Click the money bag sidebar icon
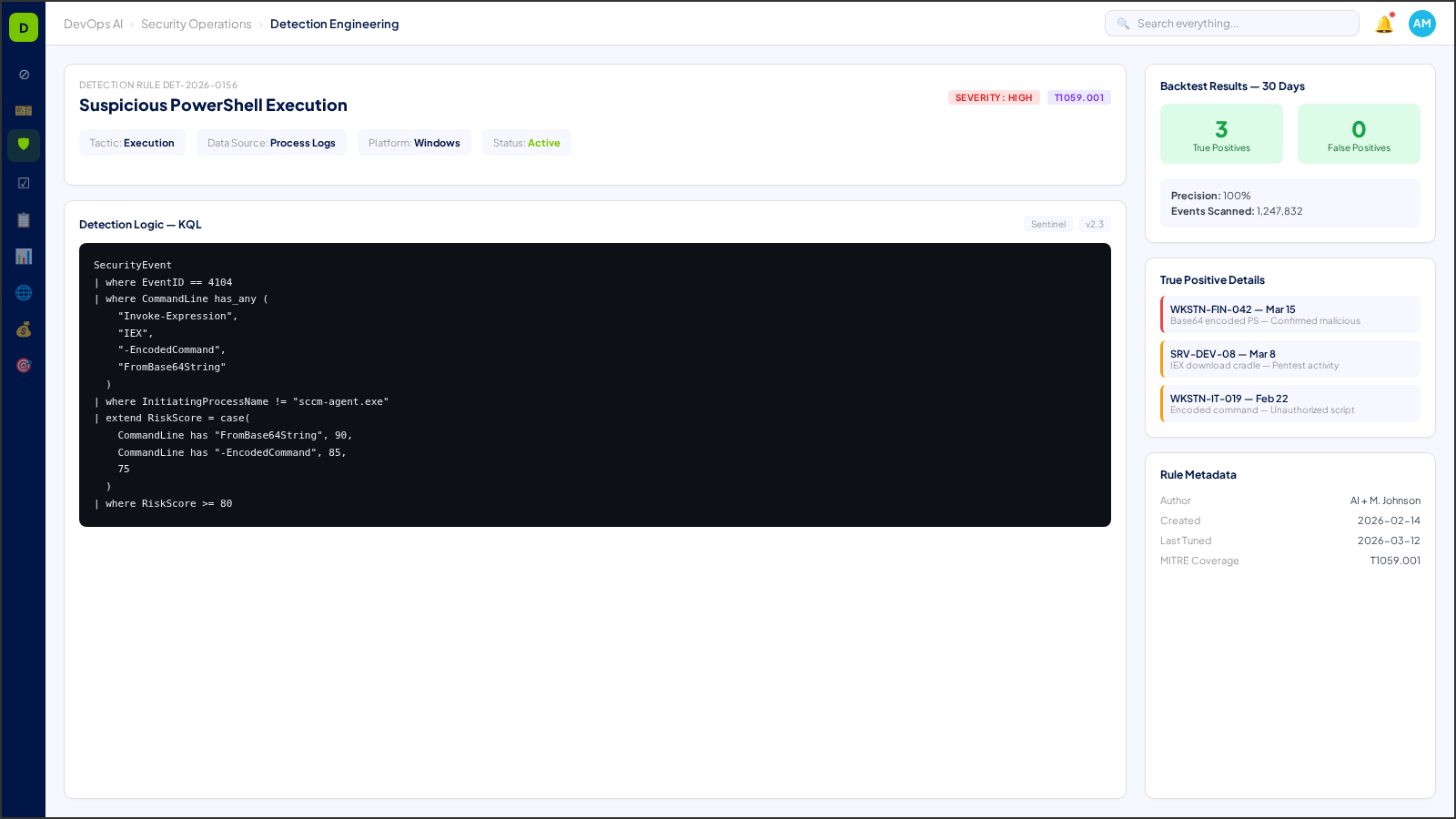The height and width of the screenshot is (819, 1456). click(x=24, y=329)
